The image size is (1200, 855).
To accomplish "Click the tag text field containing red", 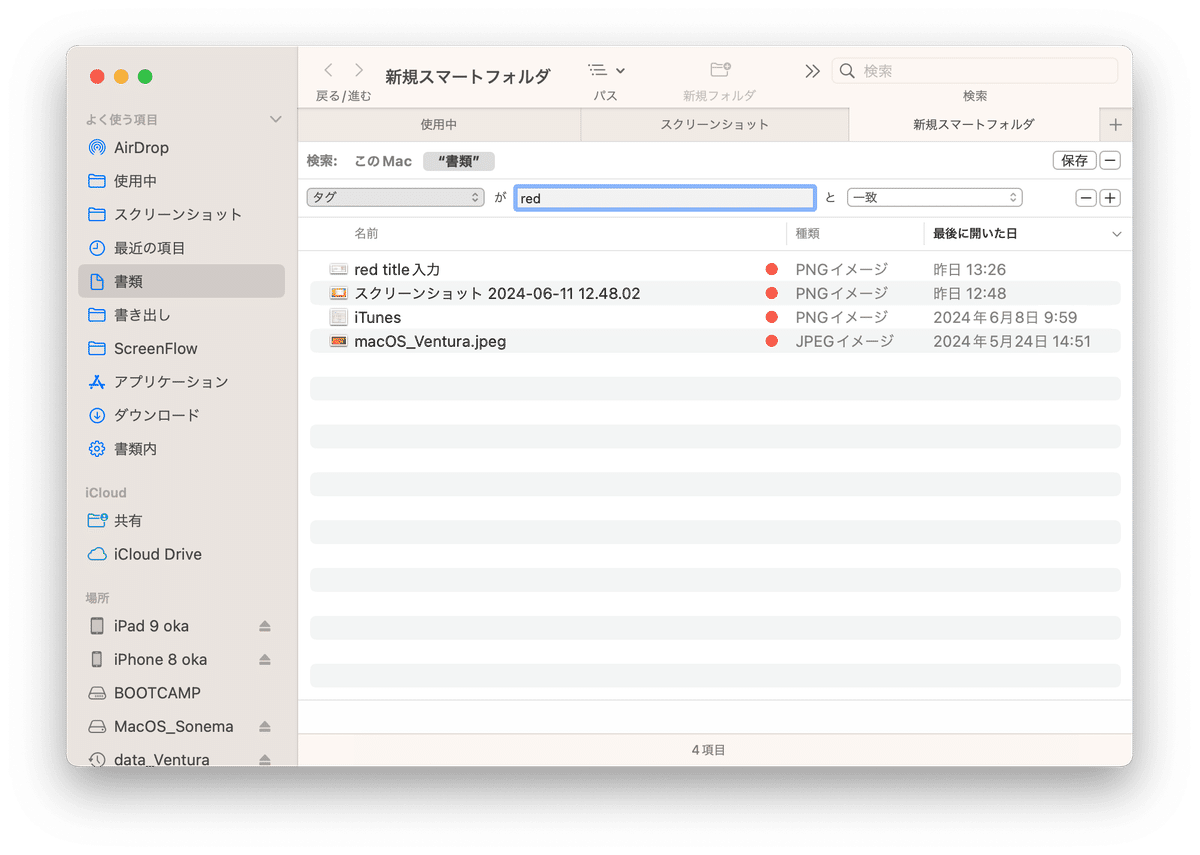I will [x=665, y=198].
